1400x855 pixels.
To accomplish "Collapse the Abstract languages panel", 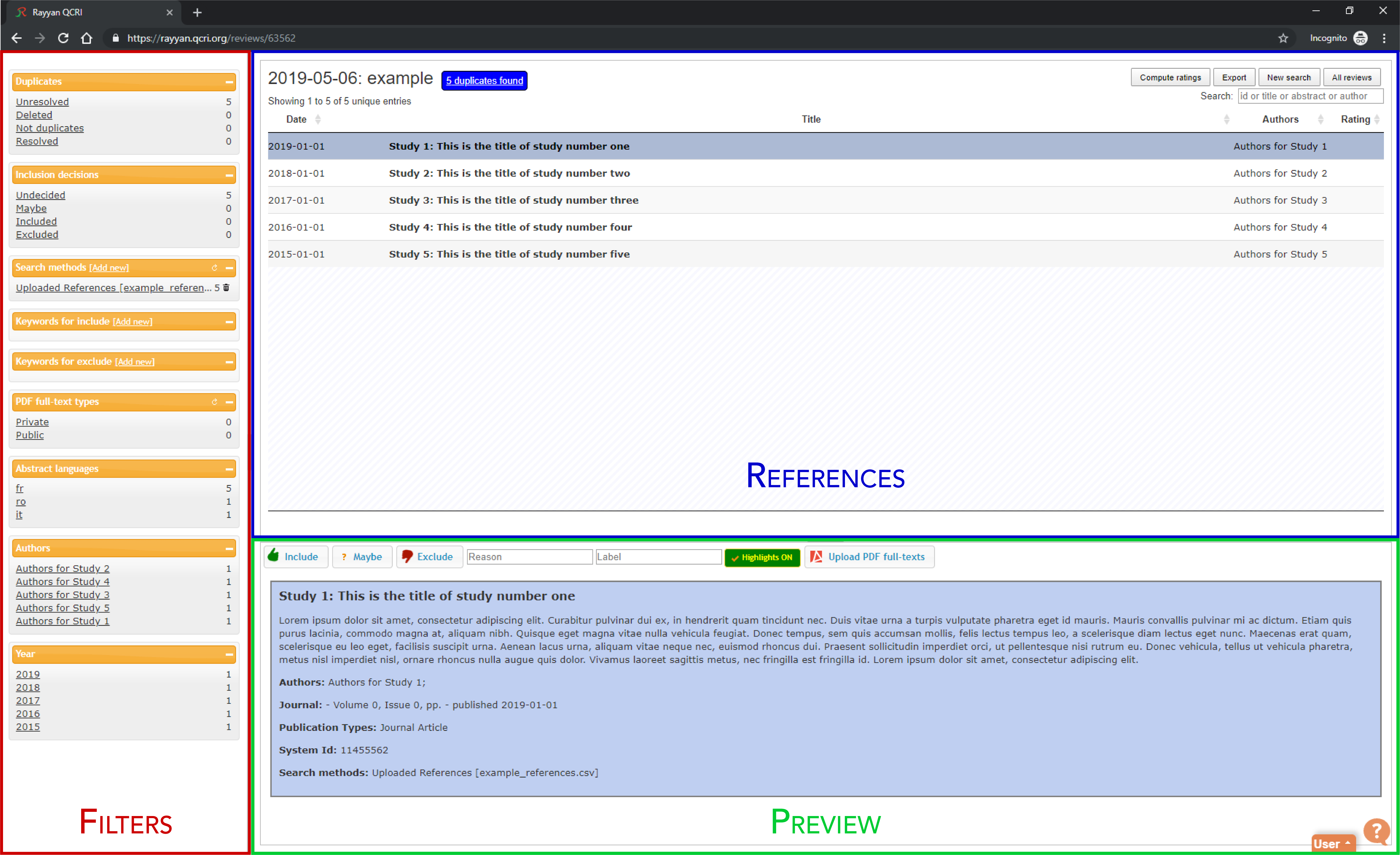I will 229,469.
